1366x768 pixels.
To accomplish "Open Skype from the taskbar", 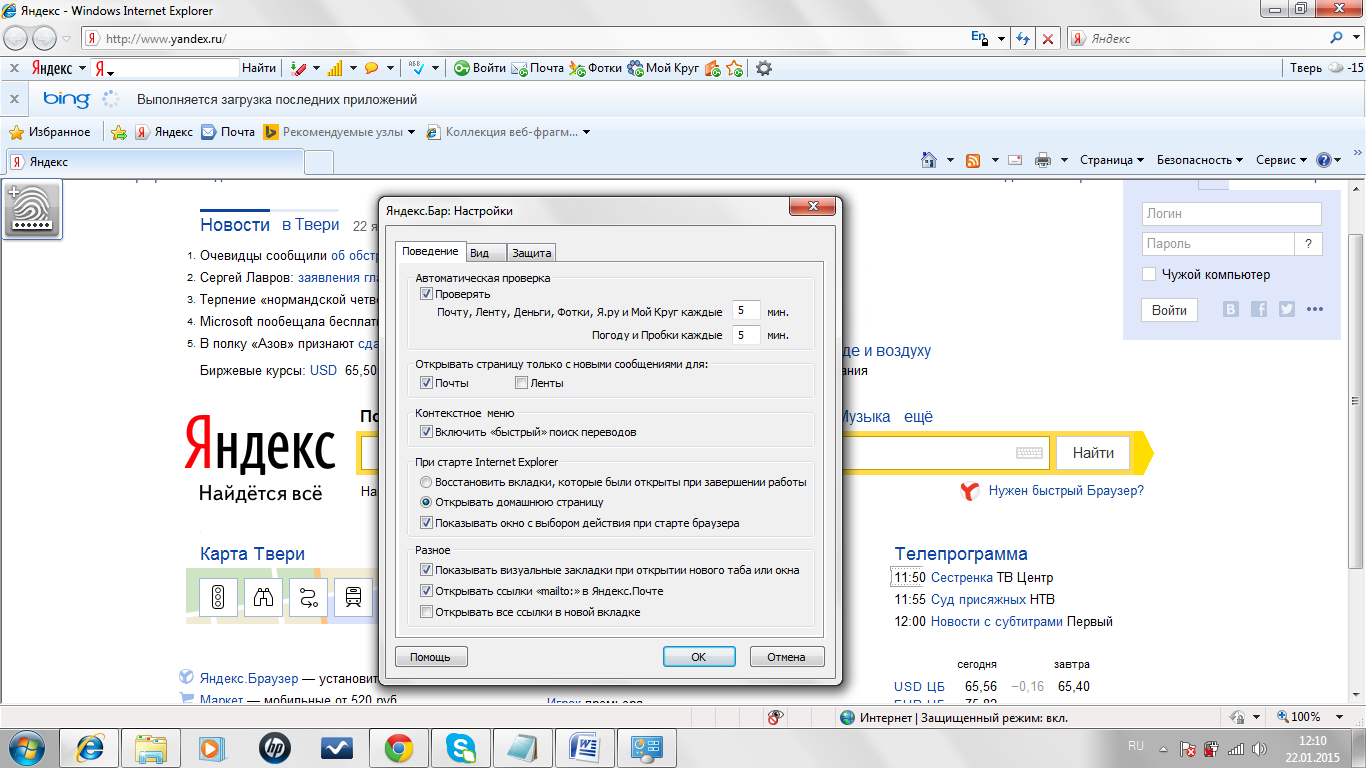I will coord(461,747).
